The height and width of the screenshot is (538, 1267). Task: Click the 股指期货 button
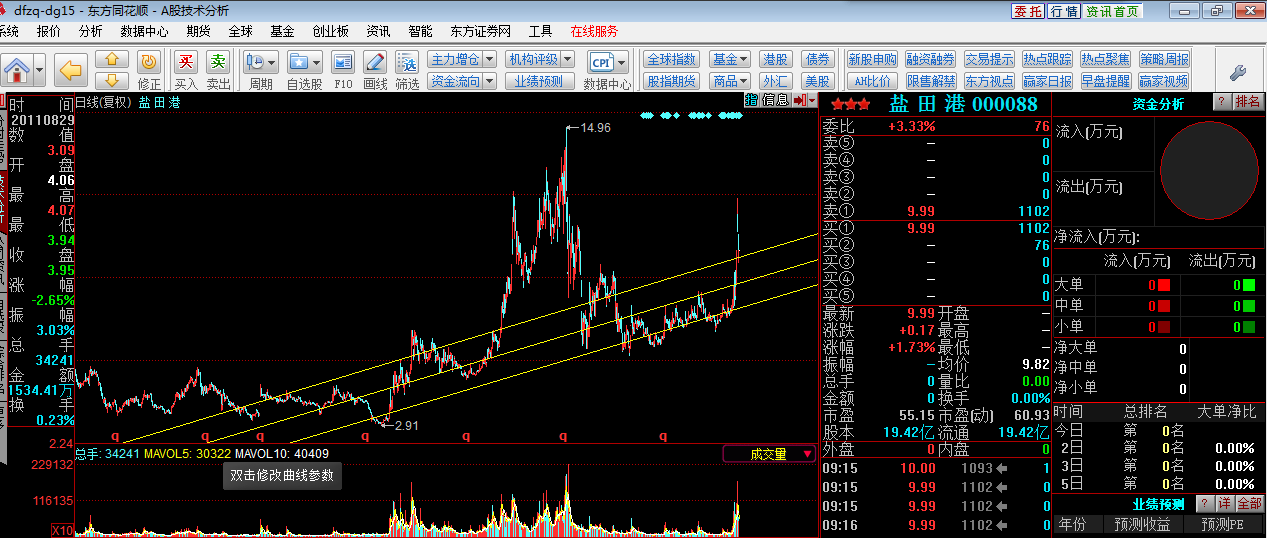(671, 81)
